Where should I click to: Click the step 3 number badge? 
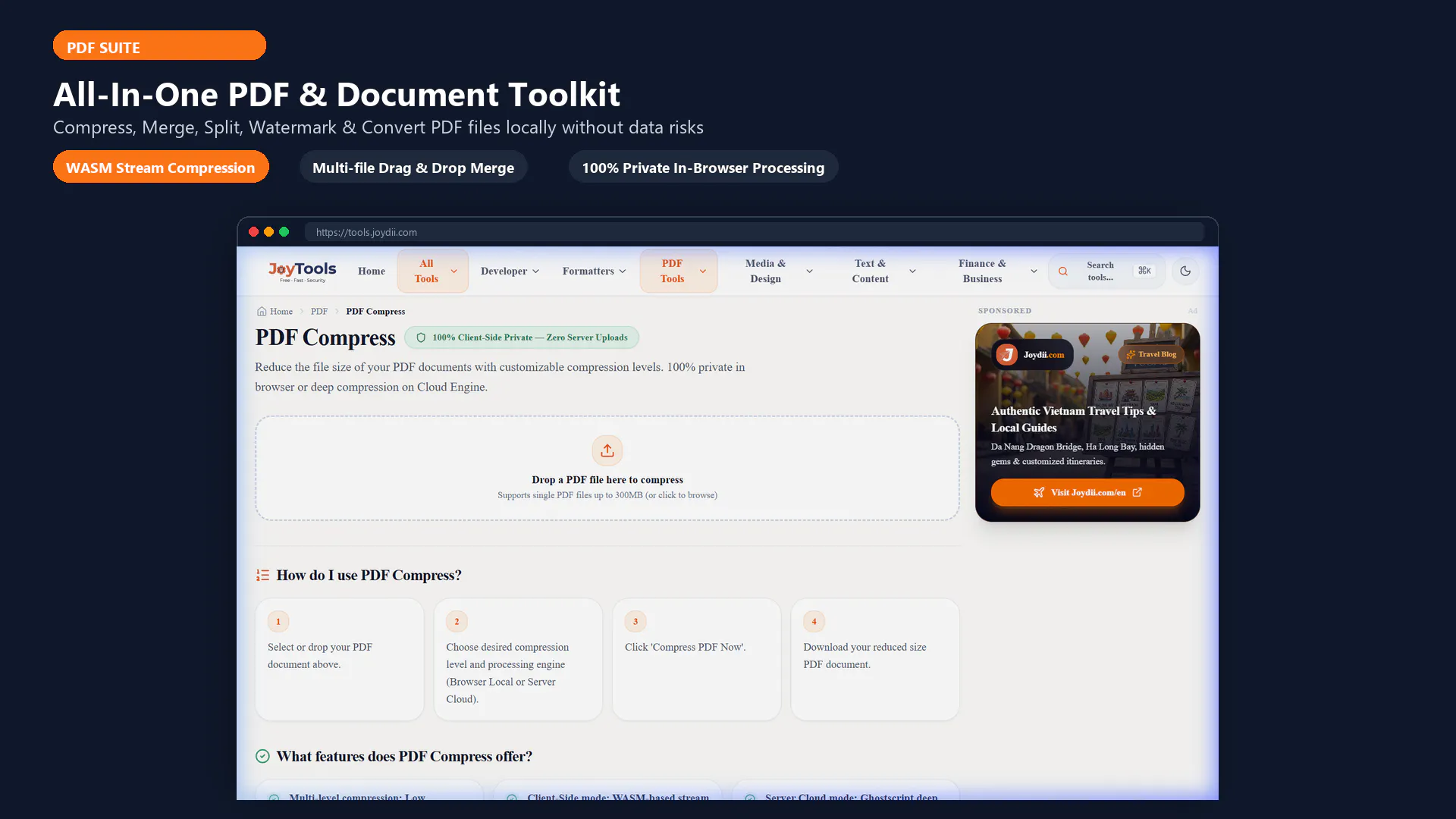[x=635, y=622]
